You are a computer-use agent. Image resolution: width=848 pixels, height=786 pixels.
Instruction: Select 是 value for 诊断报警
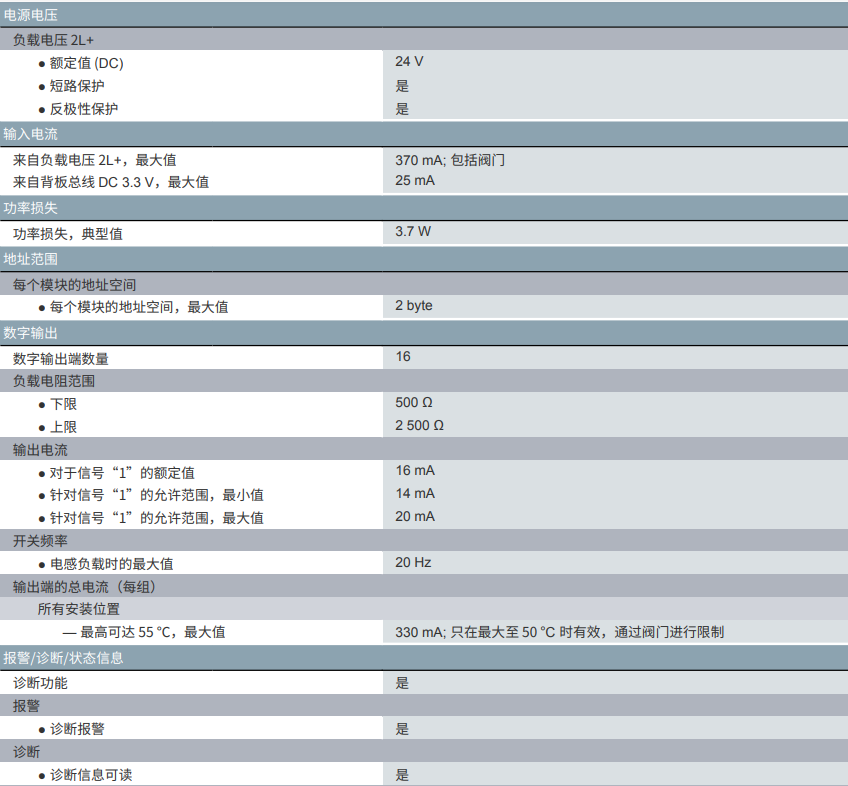tap(402, 729)
